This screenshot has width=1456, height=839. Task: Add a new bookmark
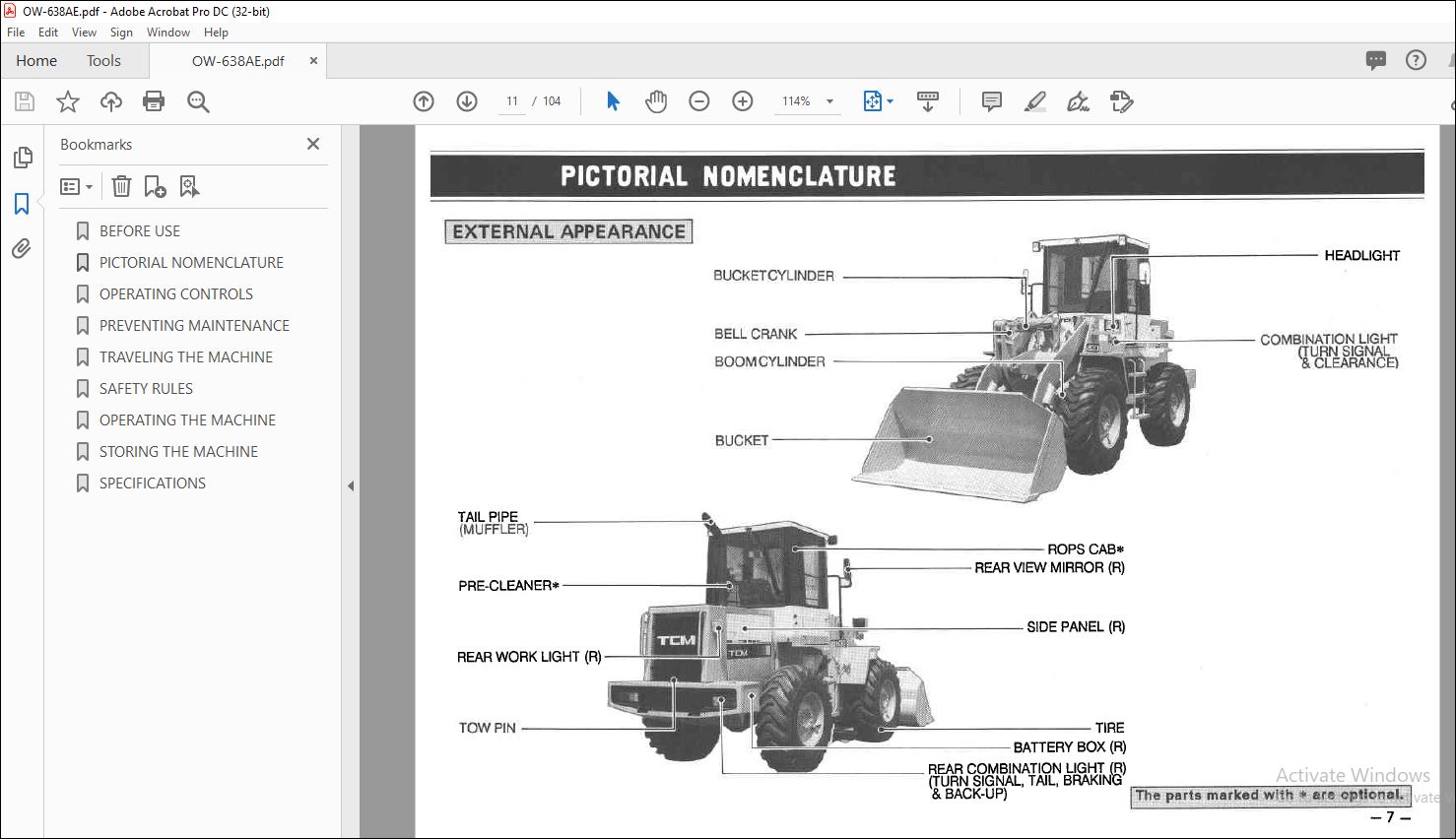click(x=155, y=186)
